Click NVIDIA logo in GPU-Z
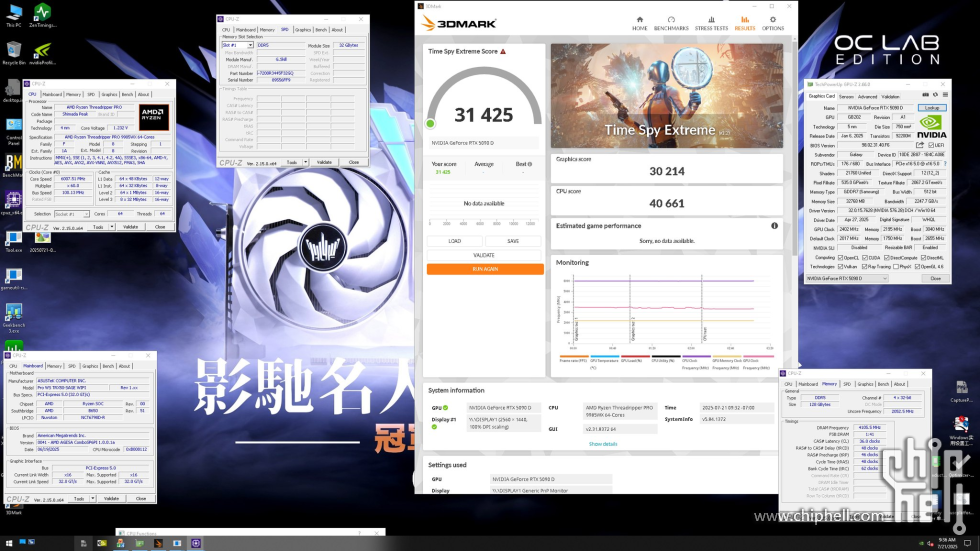Screen dimensions: 980x551 [932, 126]
